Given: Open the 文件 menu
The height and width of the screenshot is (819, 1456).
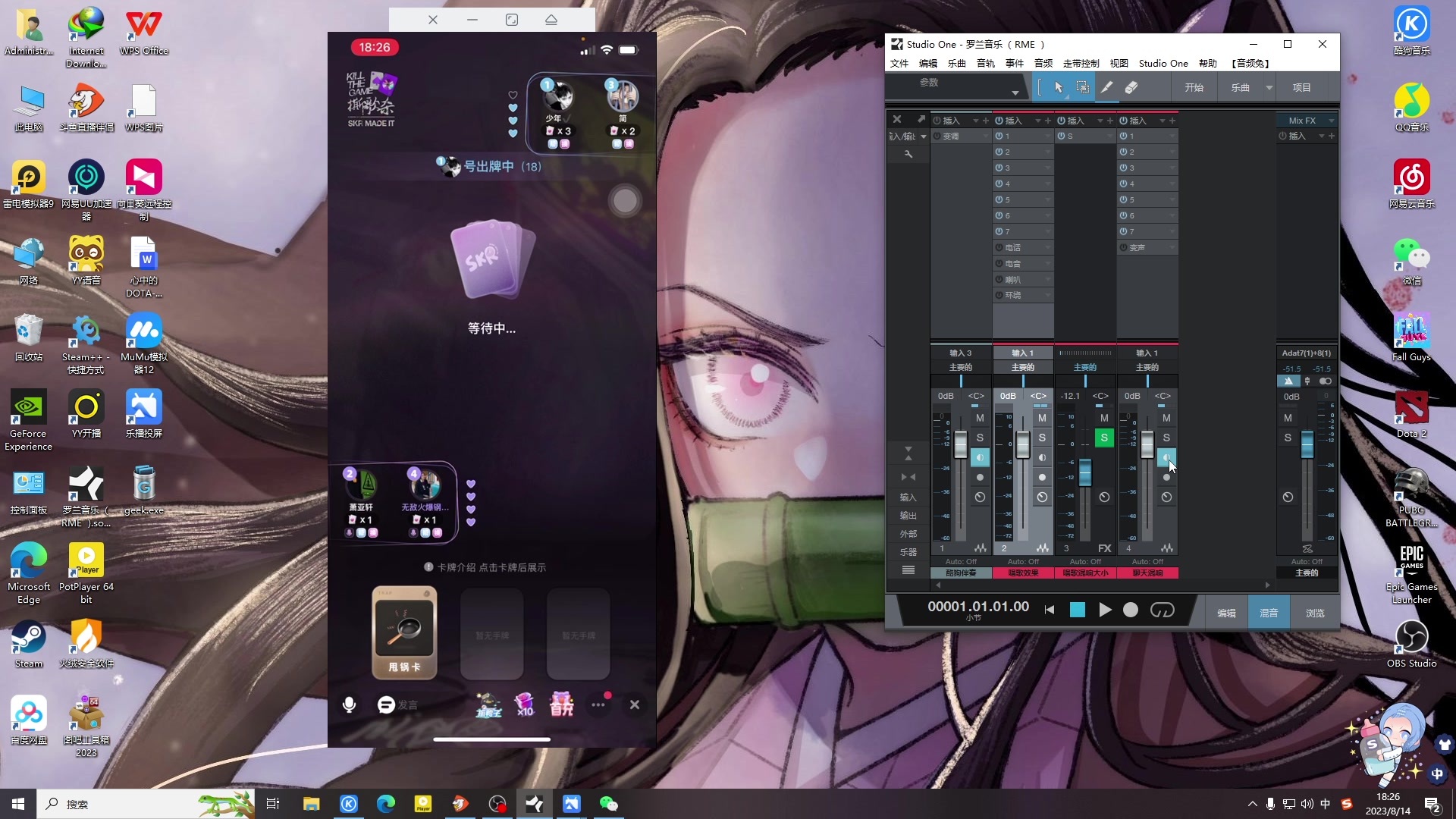Looking at the screenshot, I should click(x=899, y=64).
